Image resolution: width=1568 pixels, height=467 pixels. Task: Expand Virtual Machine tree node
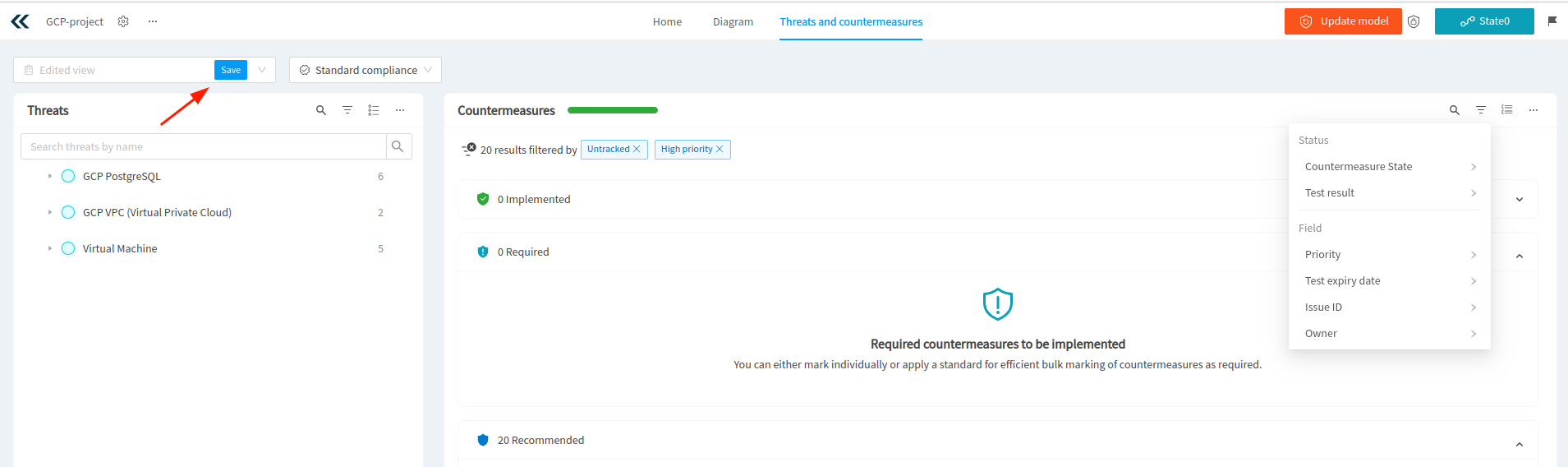pos(50,248)
